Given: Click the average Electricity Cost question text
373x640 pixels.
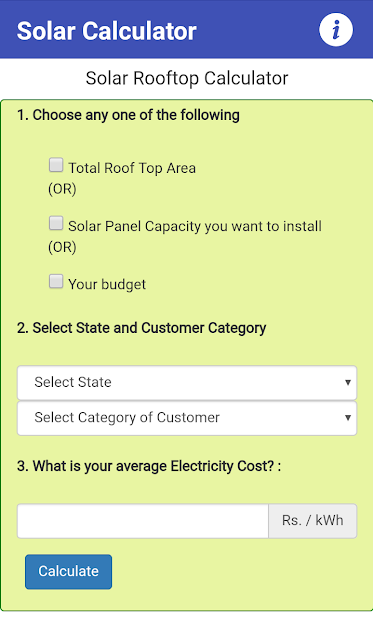Looking at the screenshot, I should [x=149, y=466].
